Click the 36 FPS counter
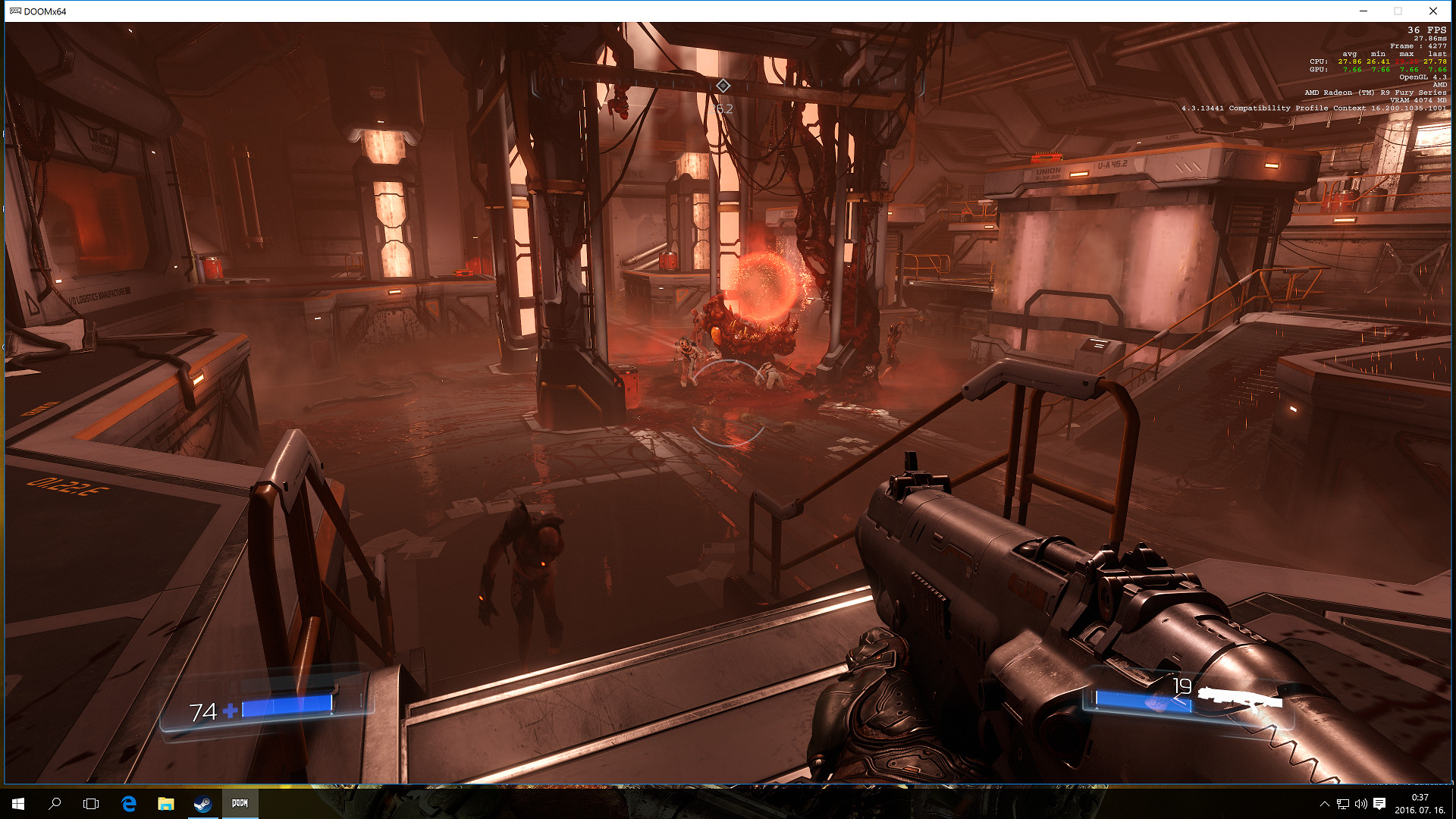The image size is (1456, 819). point(1426,30)
